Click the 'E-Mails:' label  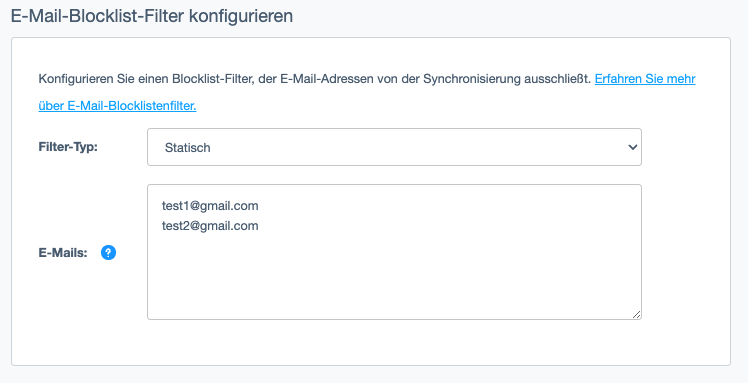click(63, 253)
